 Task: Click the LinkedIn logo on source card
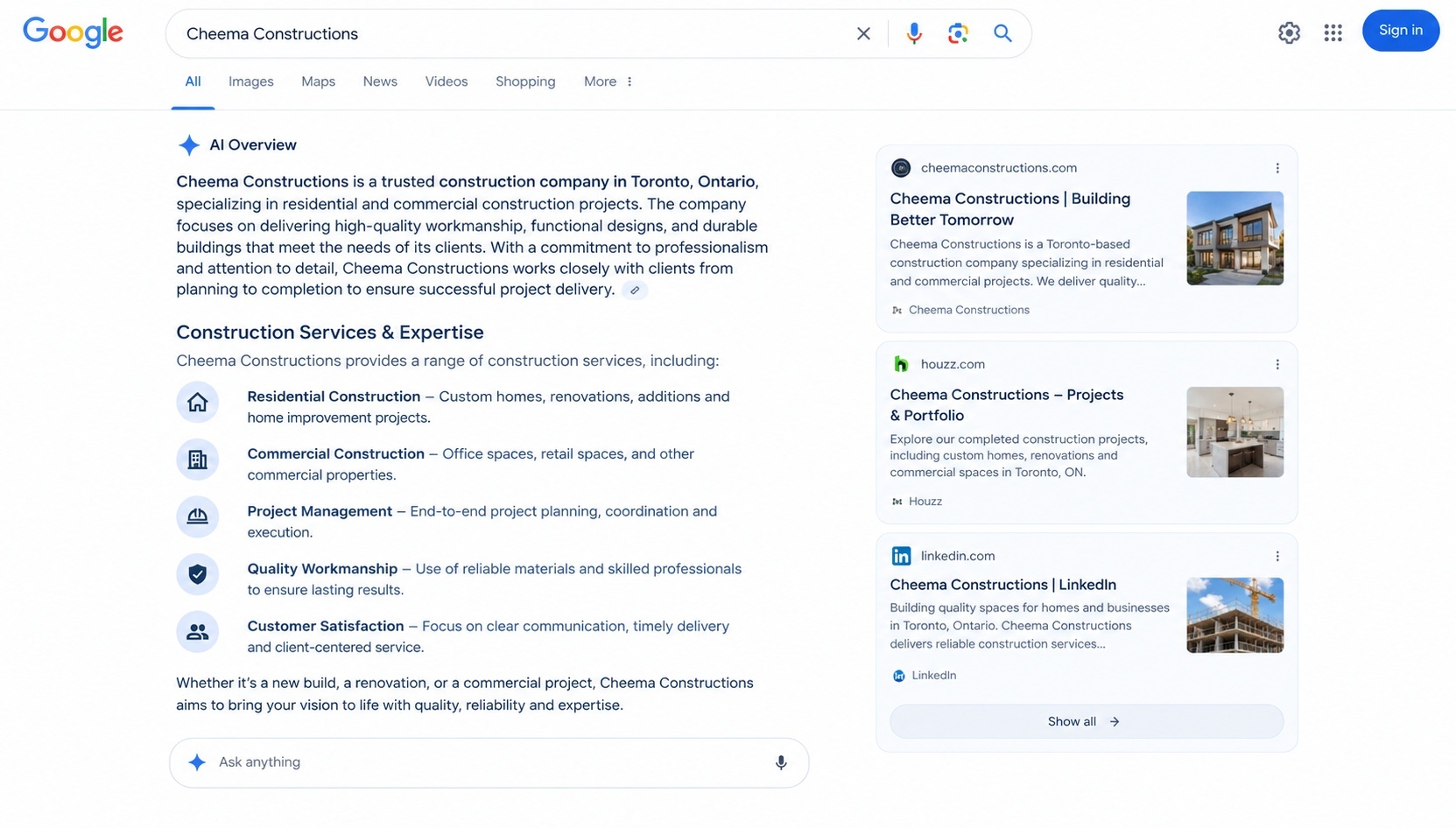(901, 556)
